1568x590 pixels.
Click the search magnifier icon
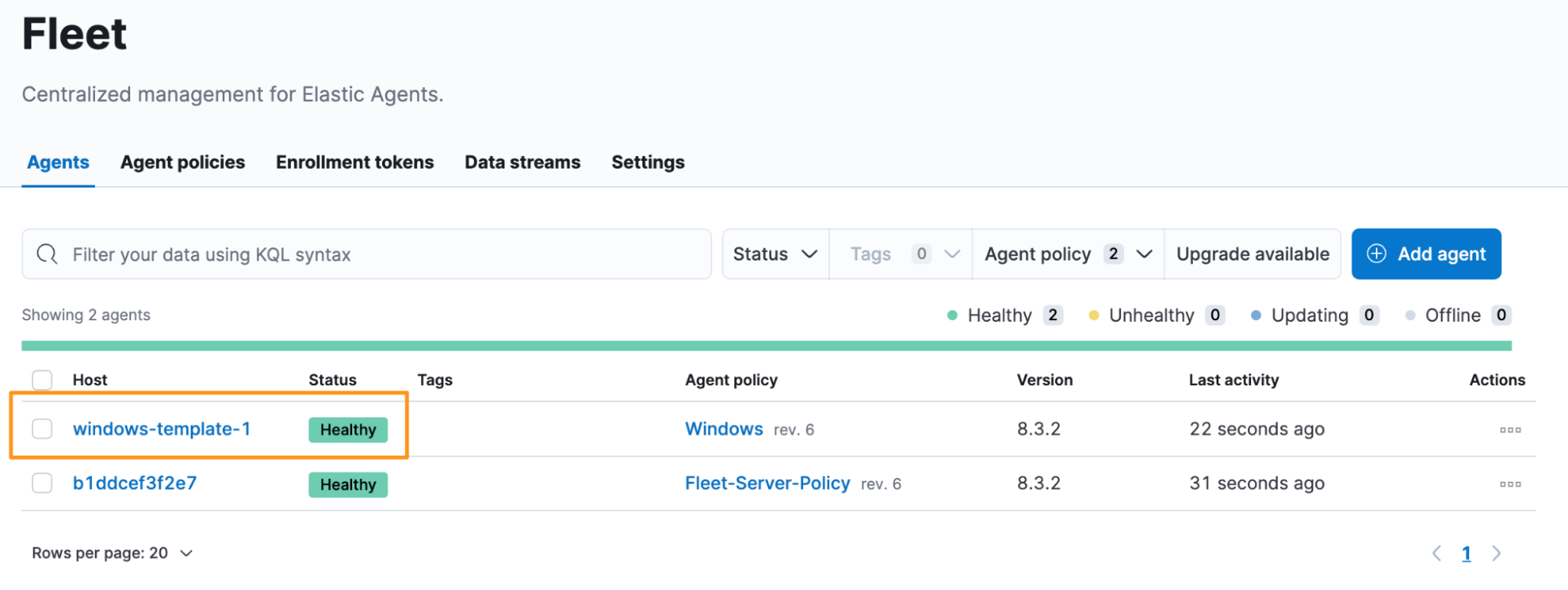[x=47, y=254]
